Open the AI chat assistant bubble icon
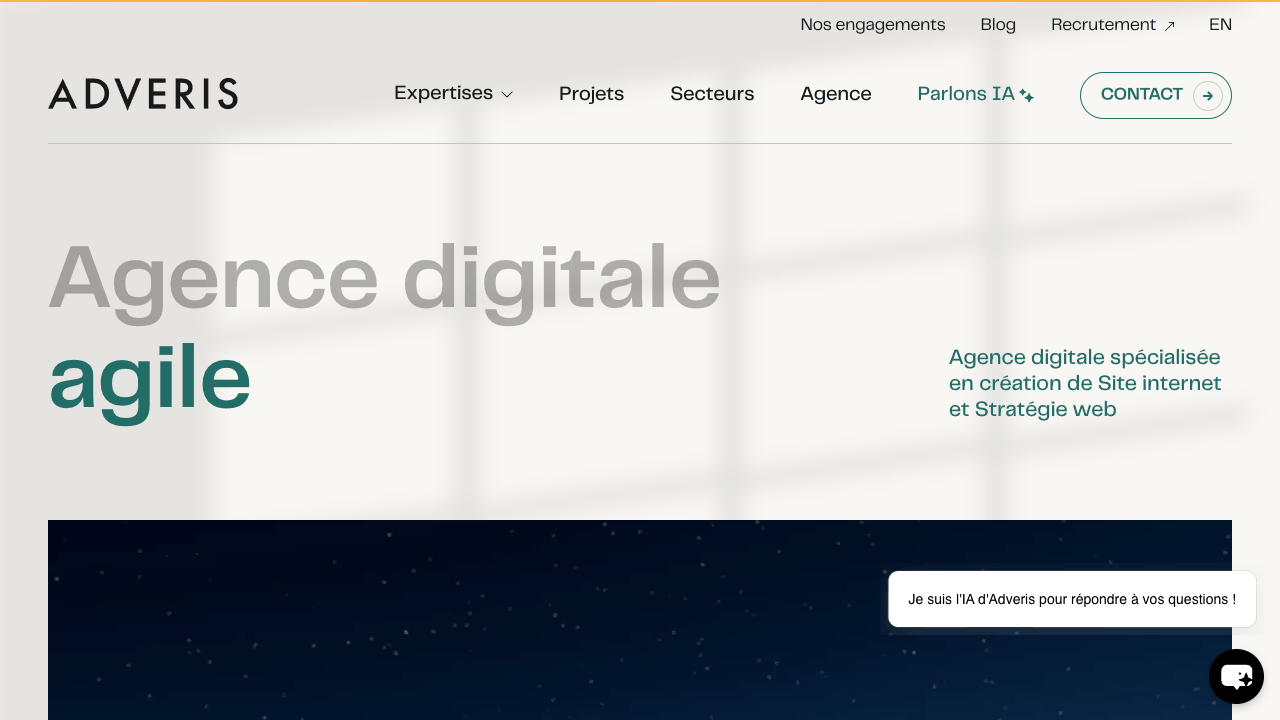1280x720 pixels. pyautogui.click(x=1236, y=677)
